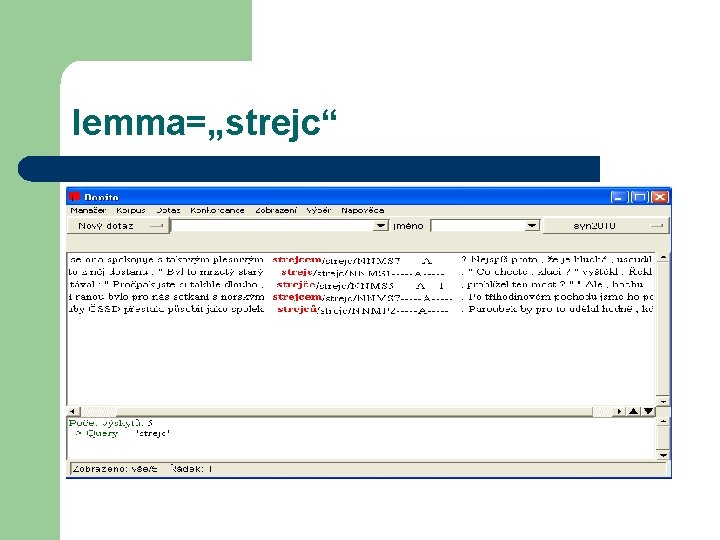Select the red keyword strejče
Screen dimensions: 720x540
pyautogui.click(x=296, y=285)
